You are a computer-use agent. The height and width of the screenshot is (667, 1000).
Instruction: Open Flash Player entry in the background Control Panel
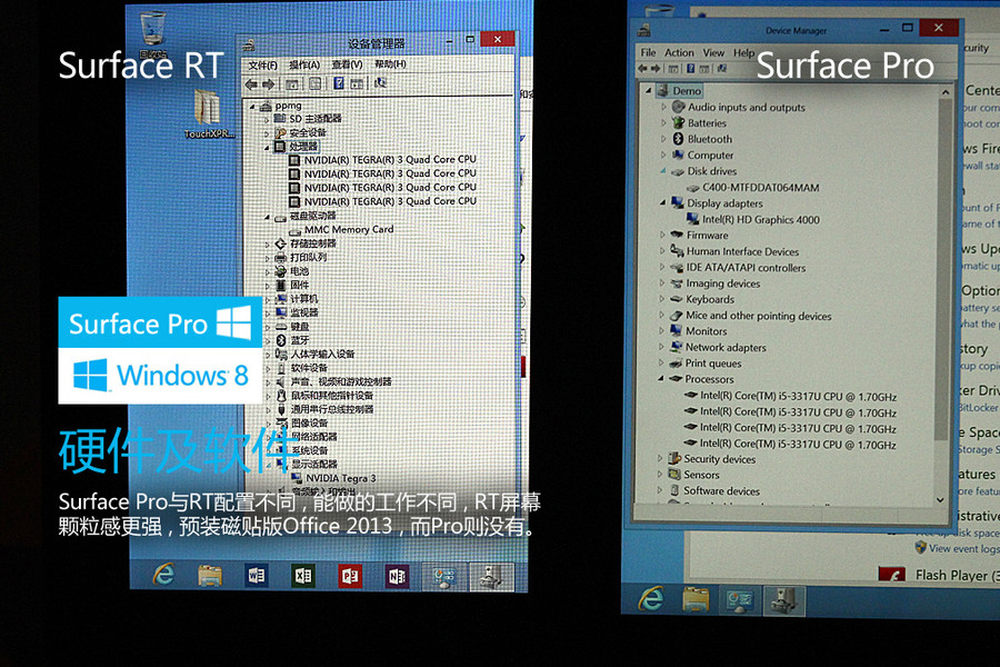(x=957, y=575)
